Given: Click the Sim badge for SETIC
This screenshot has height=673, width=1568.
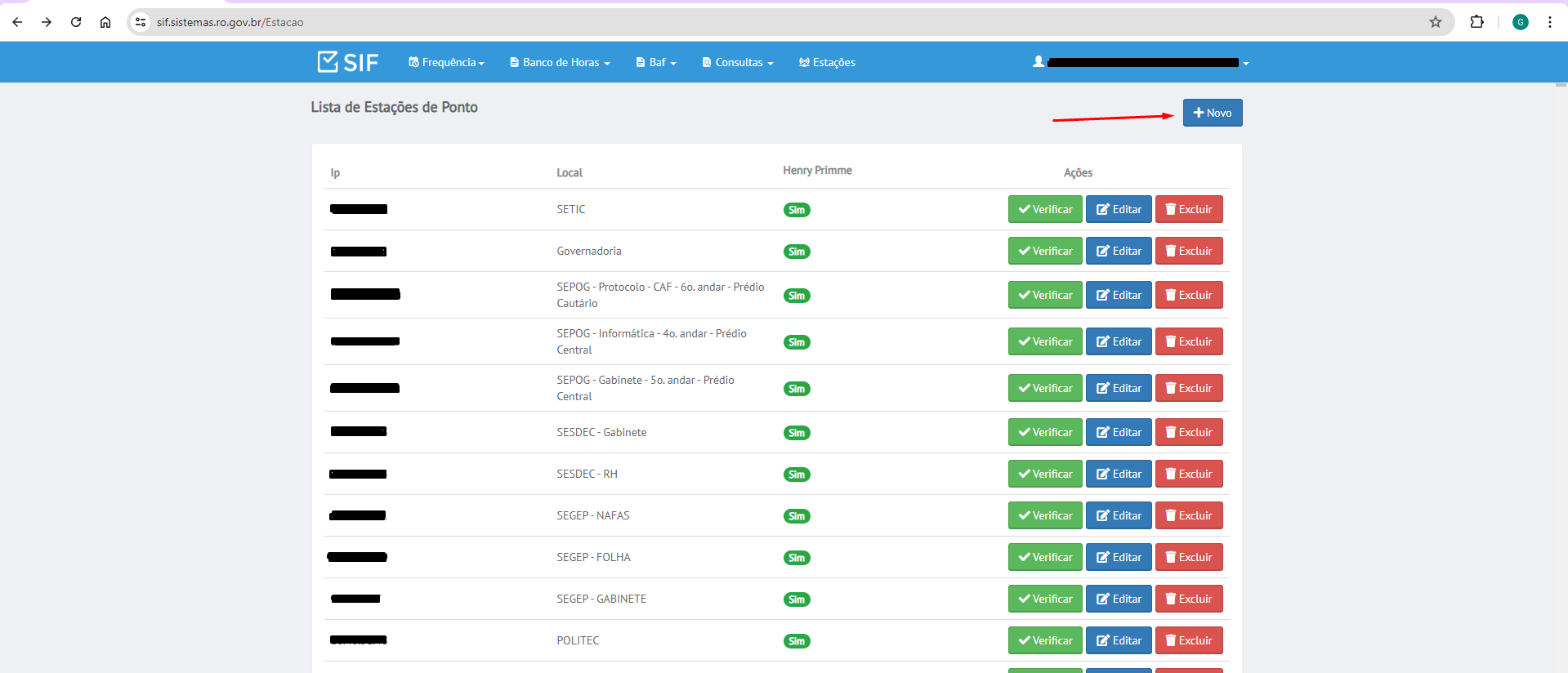Looking at the screenshot, I should coord(797,210).
